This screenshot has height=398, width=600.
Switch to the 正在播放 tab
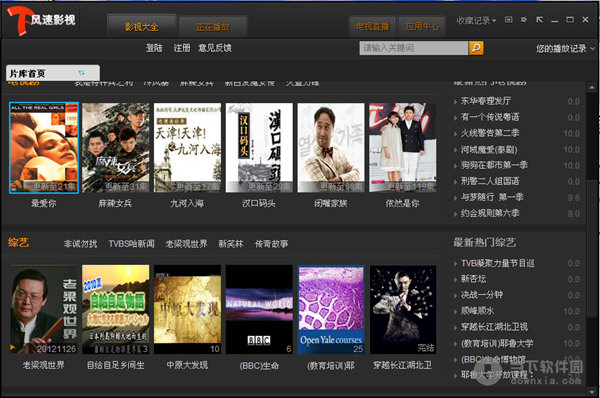[213, 27]
